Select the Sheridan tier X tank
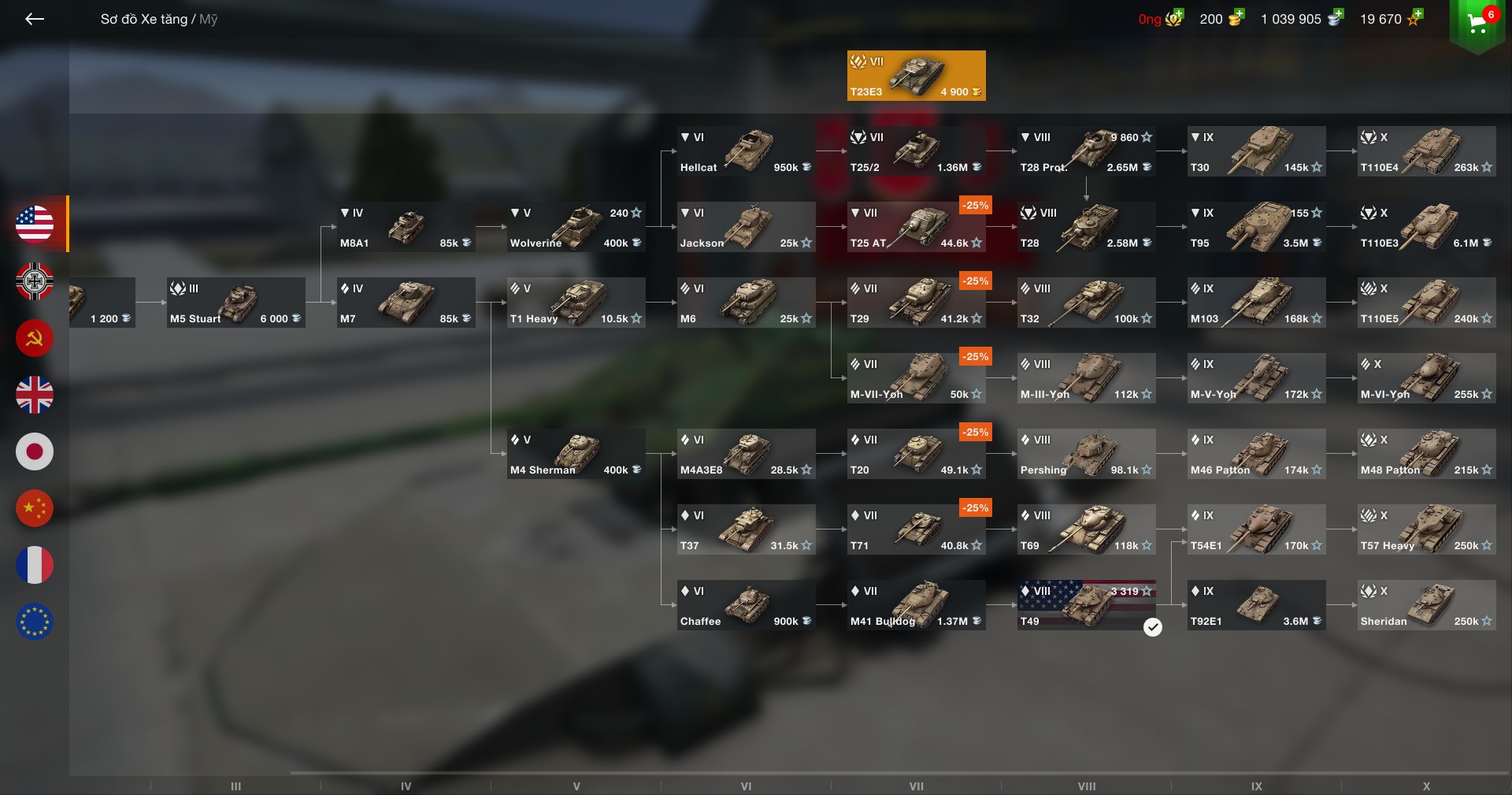 [x=1427, y=605]
